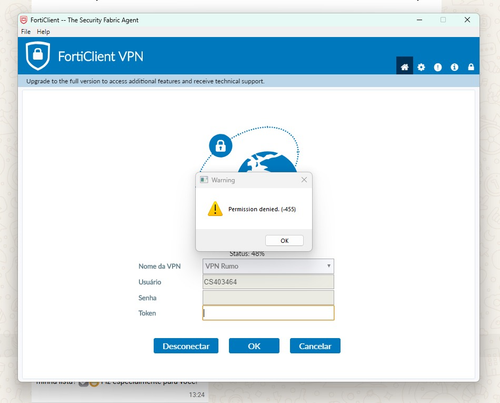
Task: Click the Senha password field
Action: tap(268, 297)
